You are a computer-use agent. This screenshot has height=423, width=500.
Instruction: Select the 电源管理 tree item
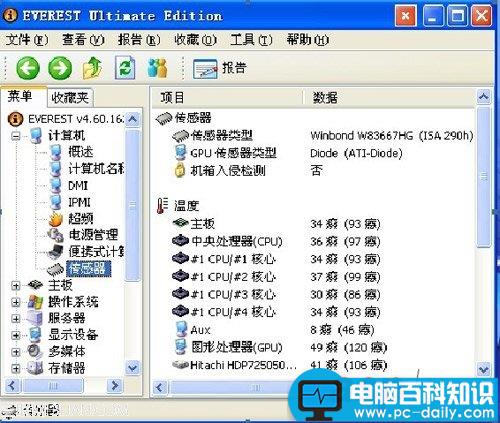pyautogui.click(x=93, y=235)
